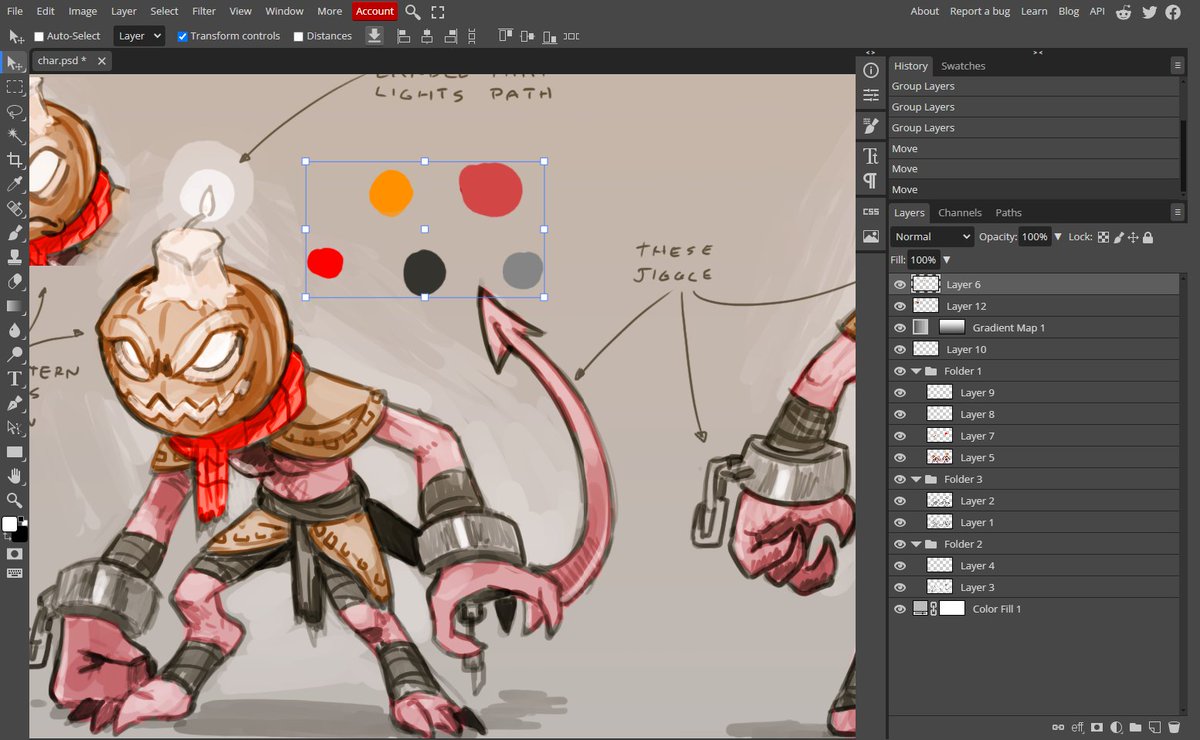Collapse Folder 3 group
The height and width of the screenshot is (740, 1200).
[917, 479]
